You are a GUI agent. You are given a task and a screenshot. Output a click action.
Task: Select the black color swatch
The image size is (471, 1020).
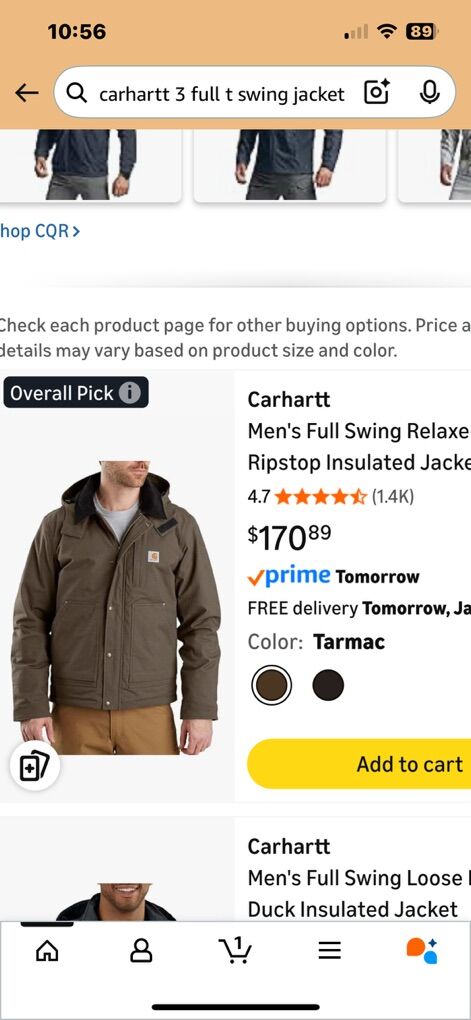pyautogui.click(x=328, y=685)
